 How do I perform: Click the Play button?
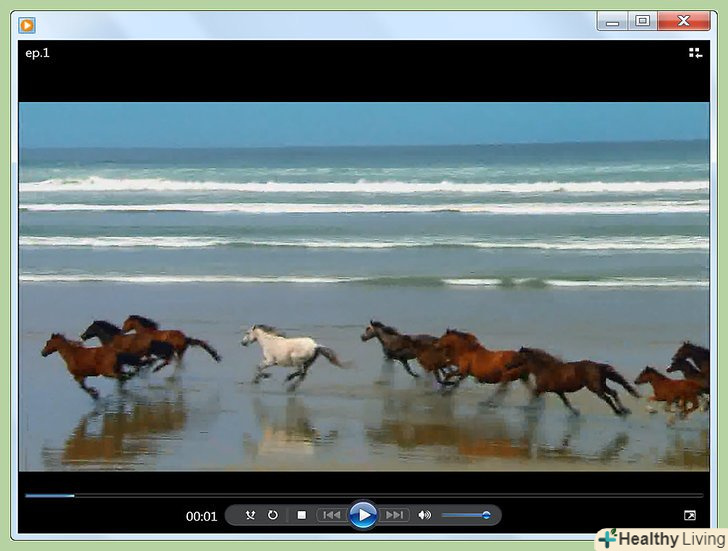click(363, 515)
